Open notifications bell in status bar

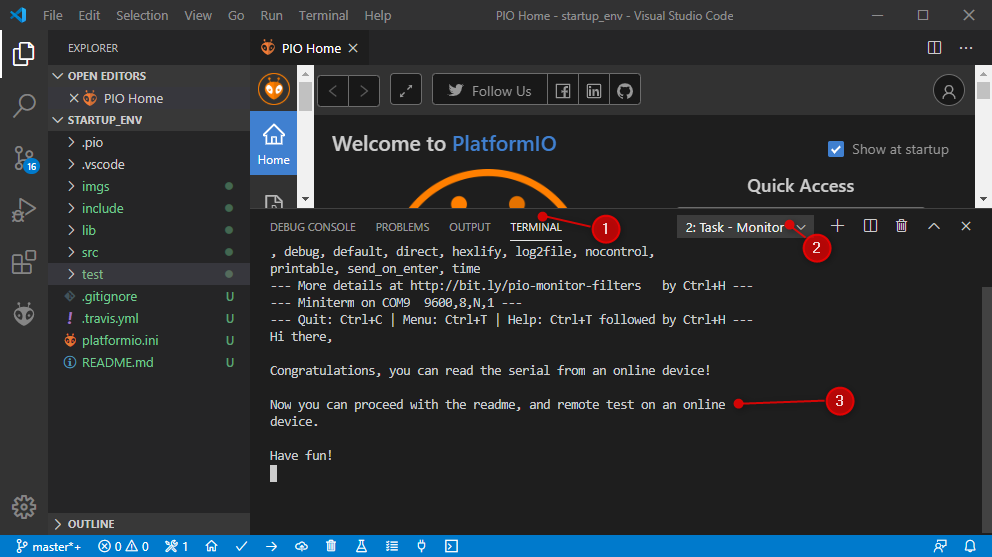click(x=970, y=546)
